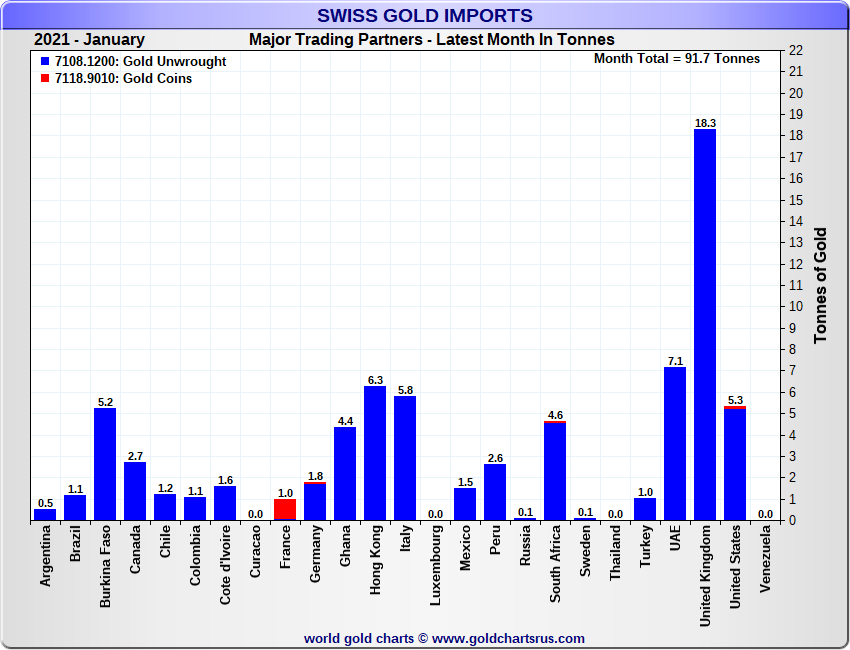Image resolution: width=850 pixels, height=650 pixels.
Task: Select the Canada bar showing 2.7
Action: click(x=135, y=491)
